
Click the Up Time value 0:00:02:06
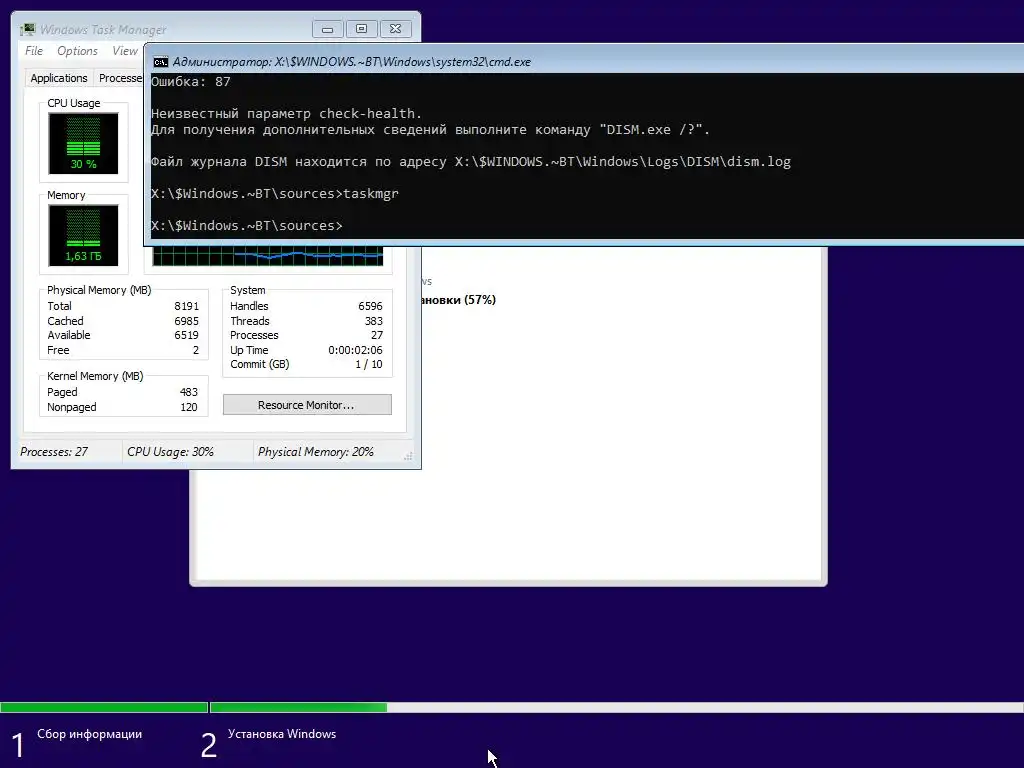point(355,350)
